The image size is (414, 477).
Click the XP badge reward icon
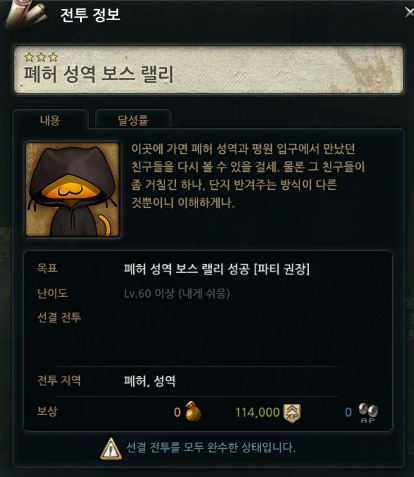coord(292,413)
